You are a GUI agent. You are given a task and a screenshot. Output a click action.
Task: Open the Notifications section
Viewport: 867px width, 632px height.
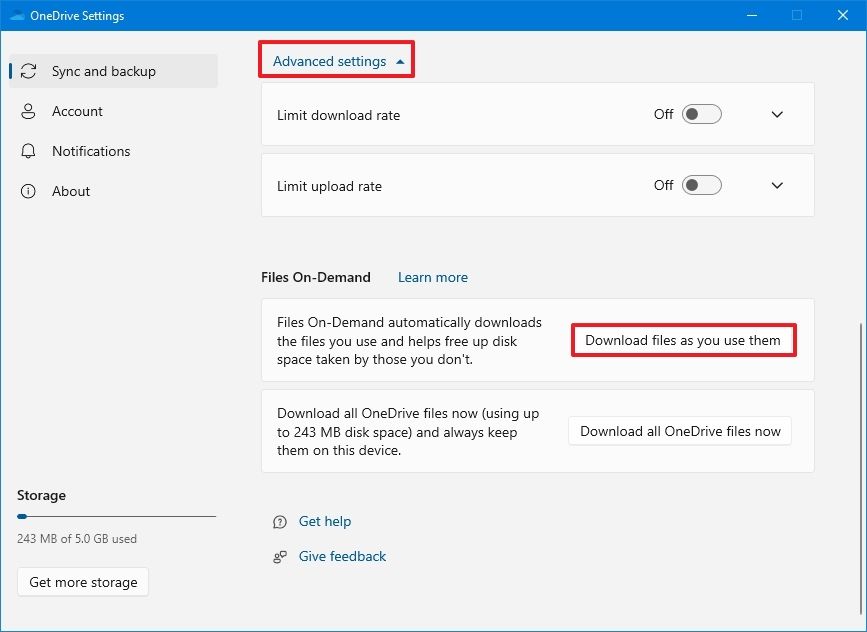91,151
